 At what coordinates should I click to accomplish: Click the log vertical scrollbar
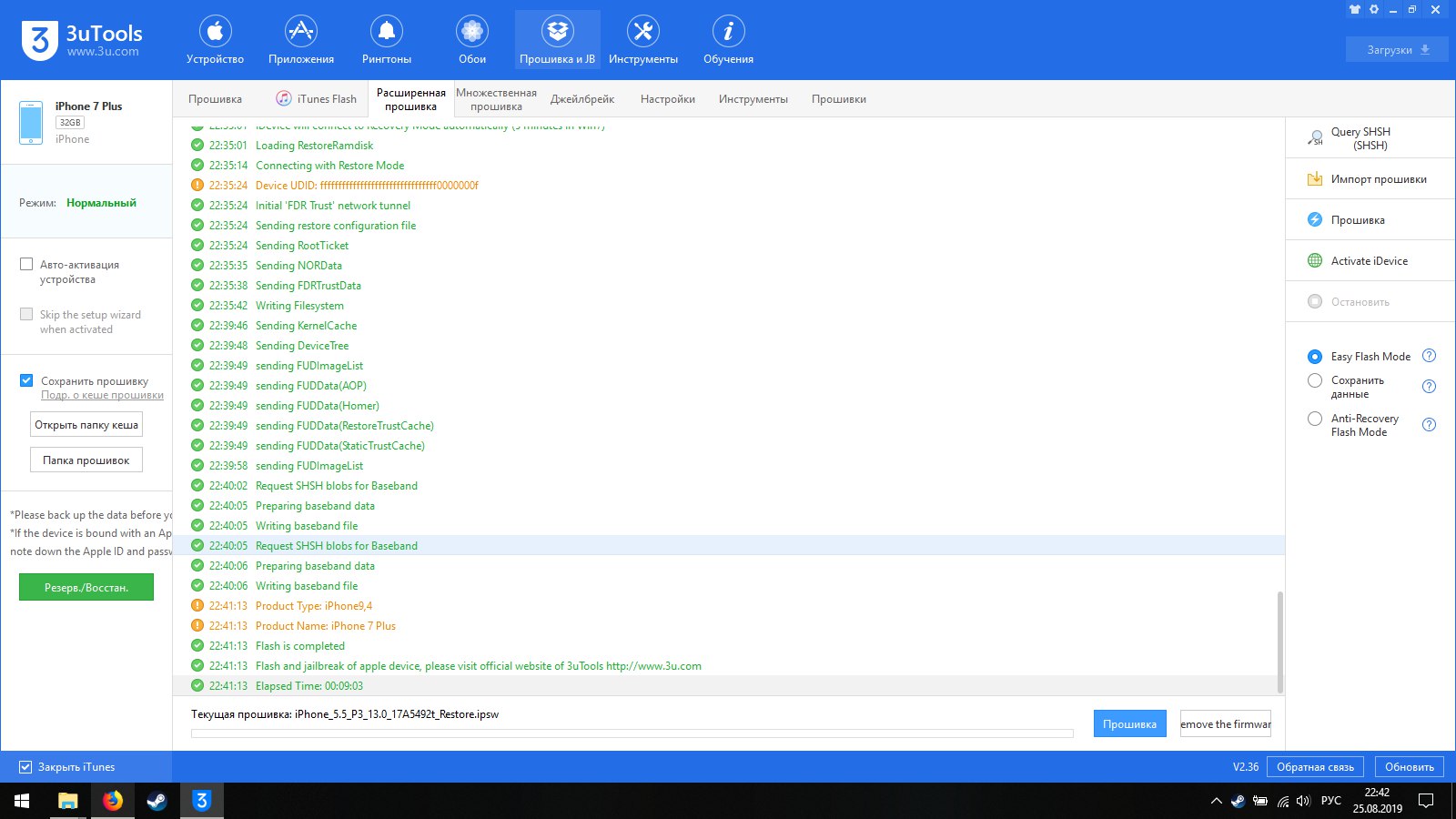pyautogui.click(x=1280, y=642)
